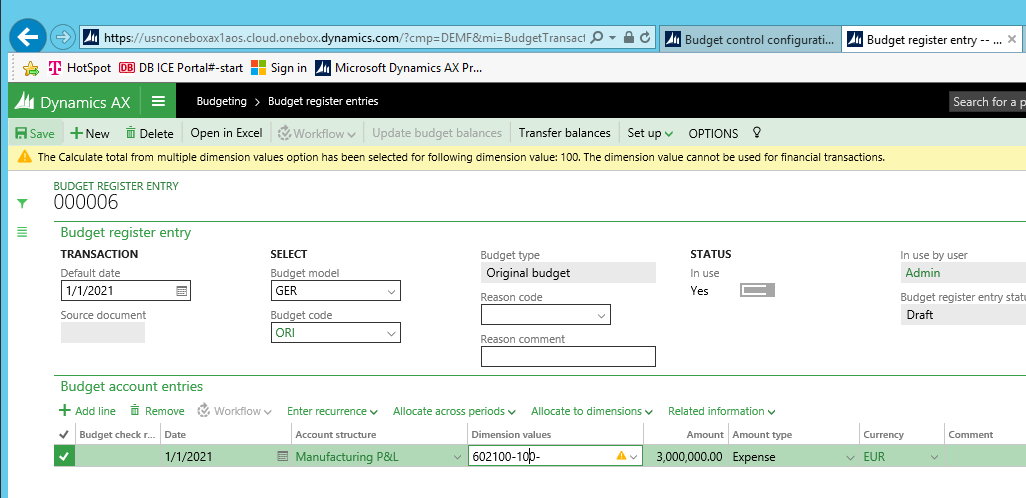Click Transfer balances button
Image resolution: width=1026 pixels, height=498 pixels.
tap(564, 133)
